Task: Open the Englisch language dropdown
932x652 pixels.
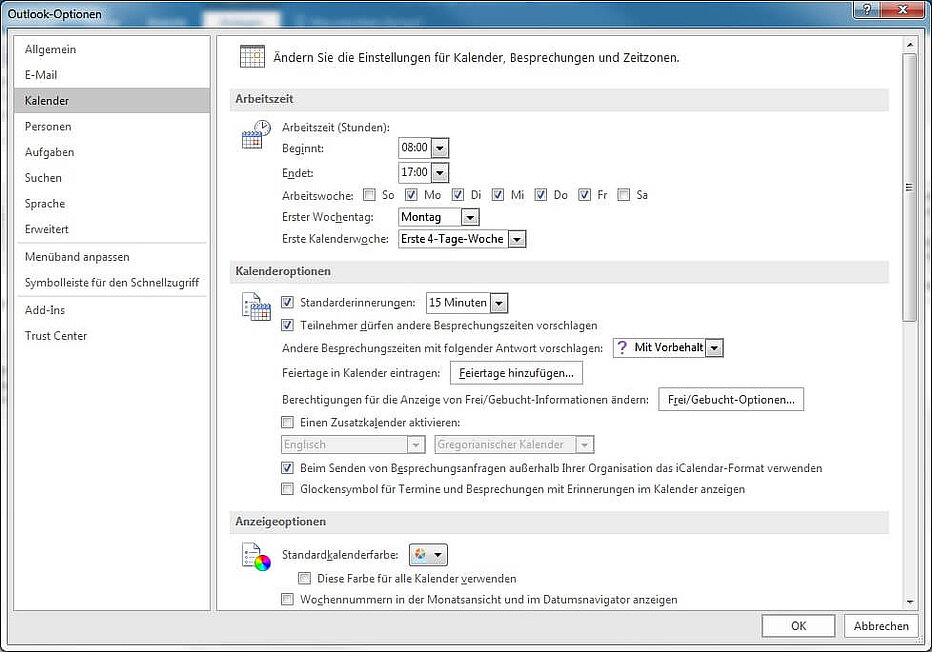Action: click(x=415, y=445)
